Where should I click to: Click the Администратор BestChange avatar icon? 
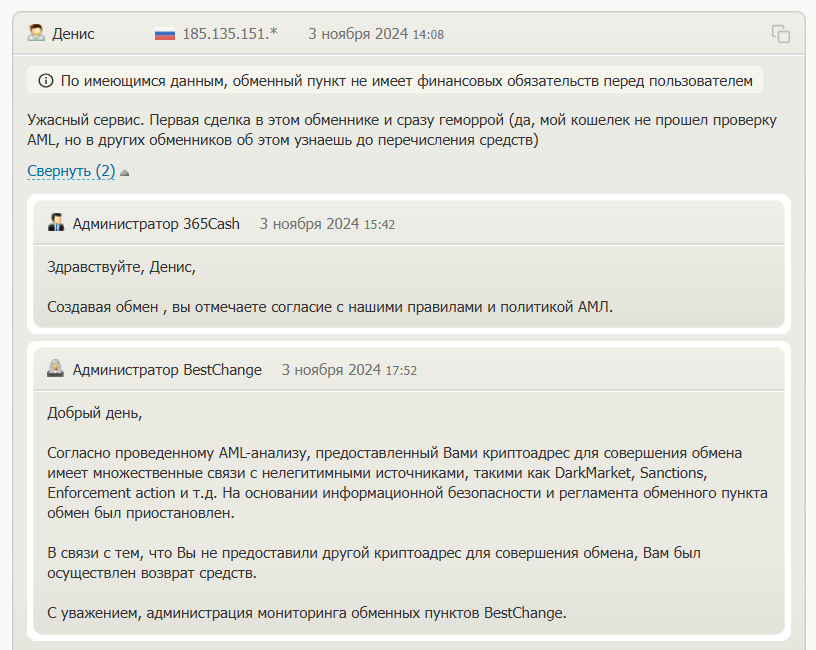pyautogui.click(x=56, y=369)
